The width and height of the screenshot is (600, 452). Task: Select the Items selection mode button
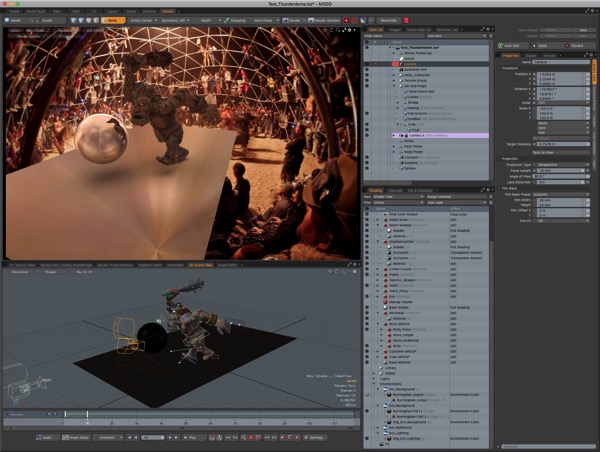click(111, 19)
